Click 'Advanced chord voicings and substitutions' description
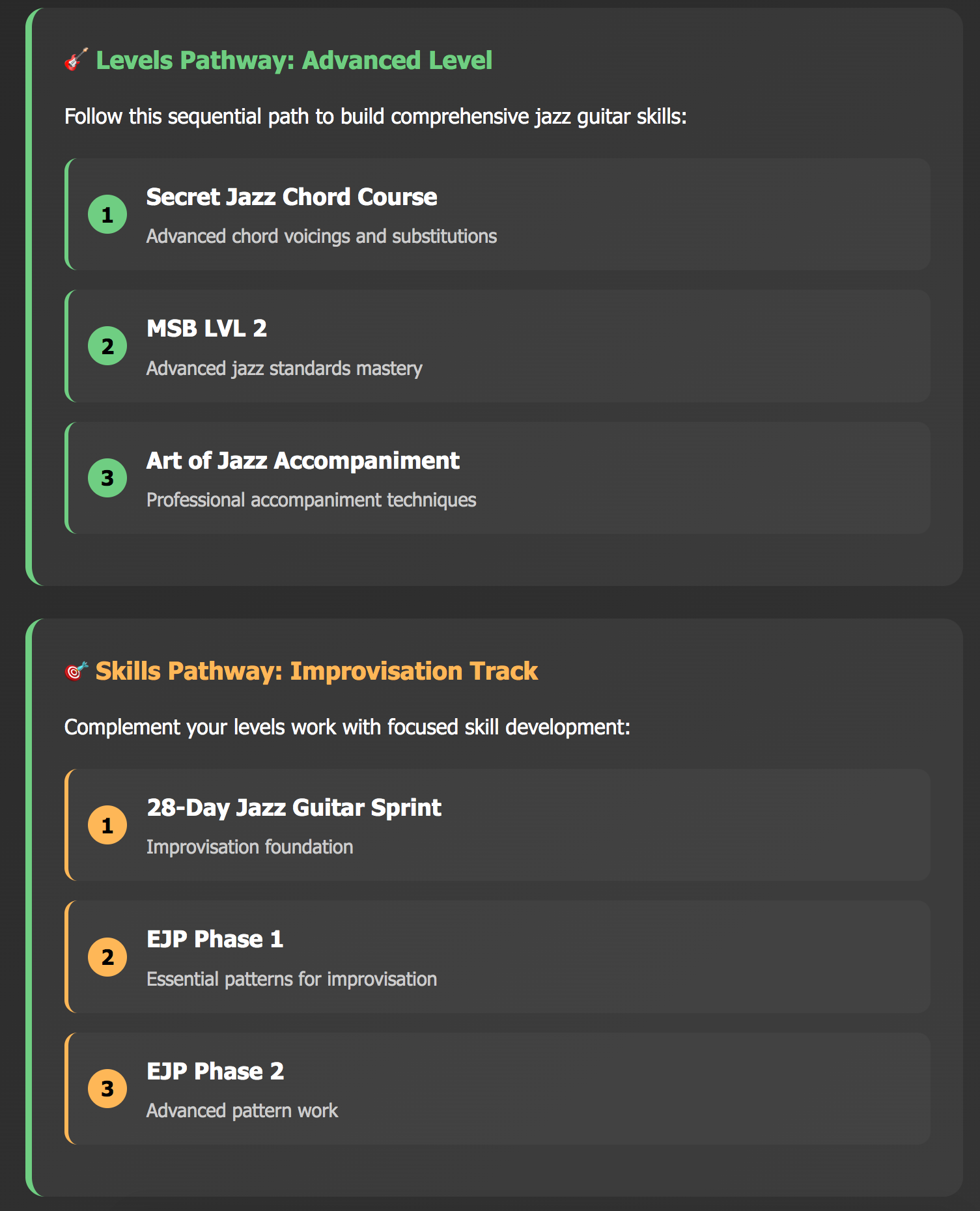Viewport: 980px width, 1211px height. [322, 236]
